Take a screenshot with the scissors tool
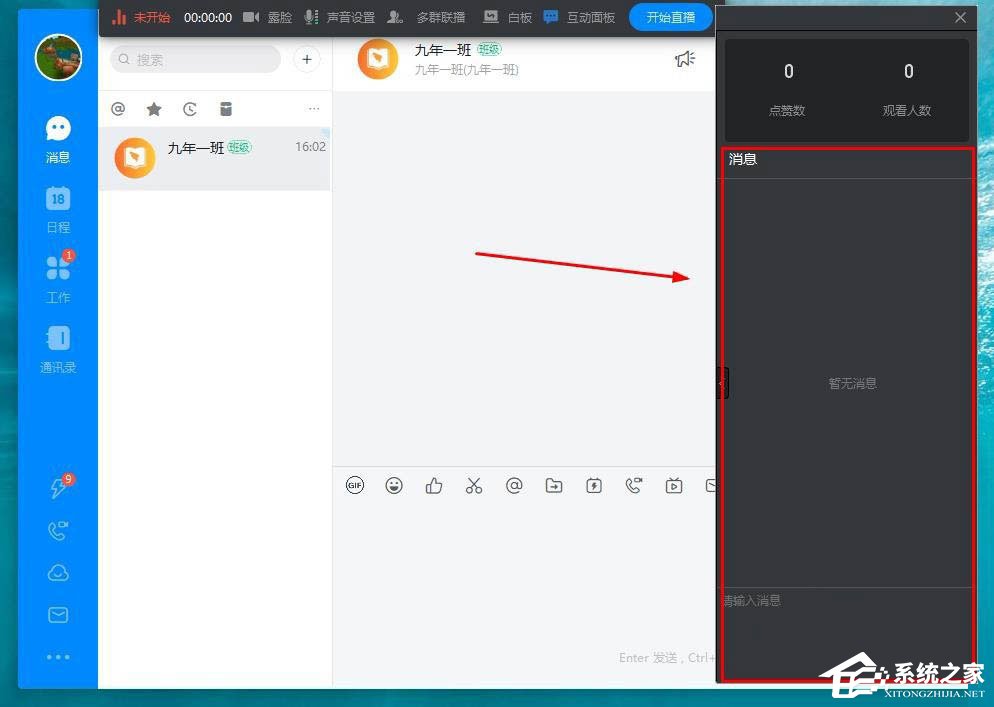This screenshot has width=994, height=707. pyautogui.click(x=474, y=485)
